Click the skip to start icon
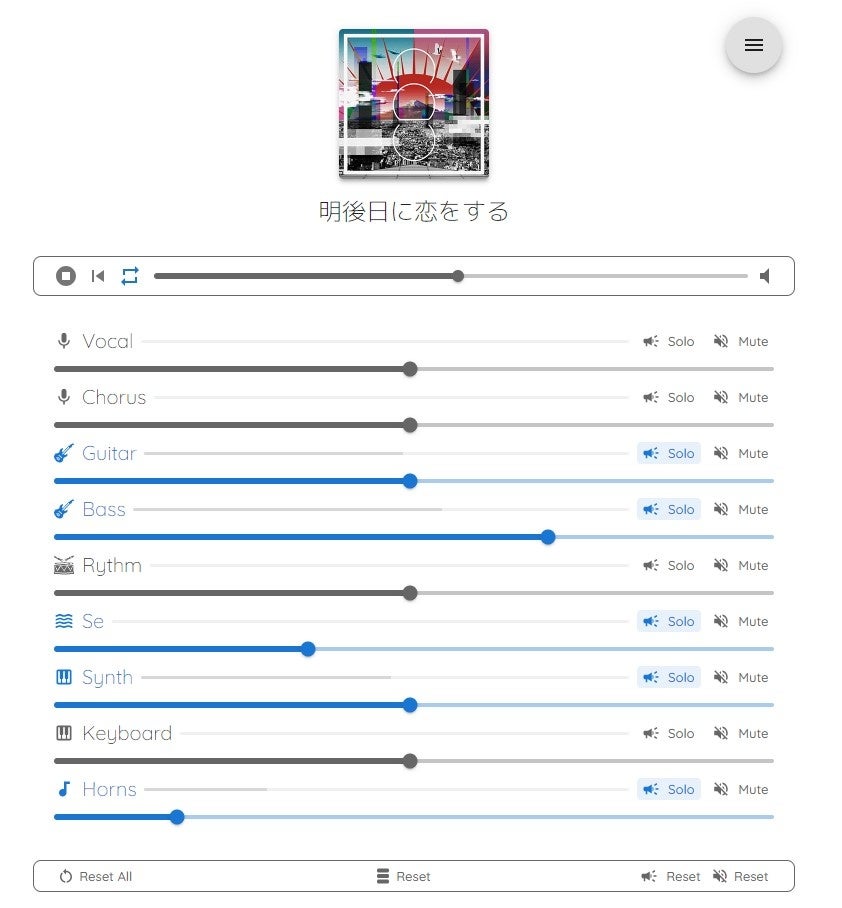 click(x=98, y=276)
